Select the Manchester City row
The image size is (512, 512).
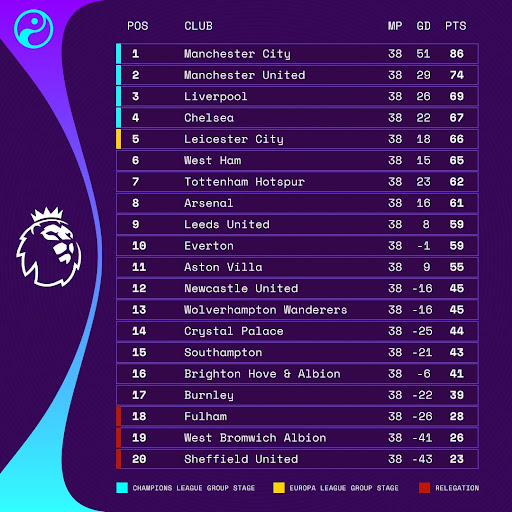tap(297, 54)
